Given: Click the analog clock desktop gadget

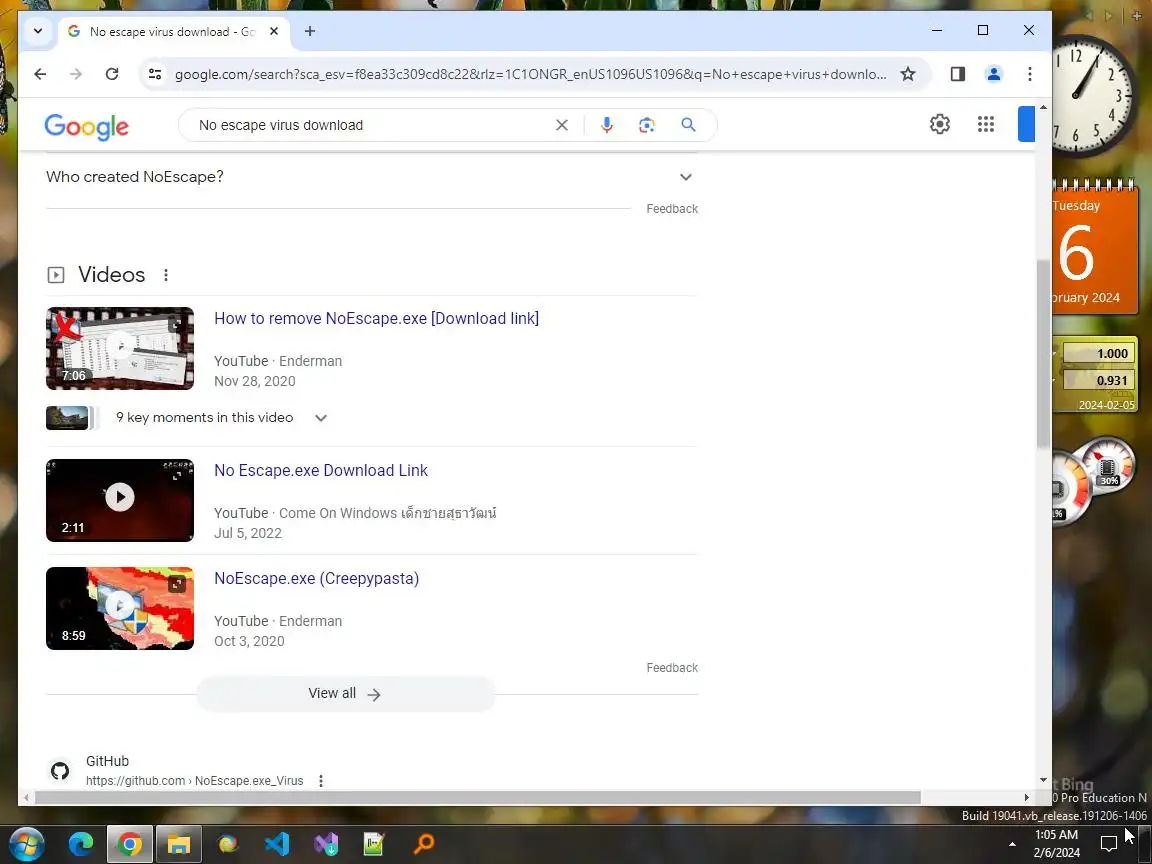Looking at the screenshot, I should [1094, 96].
